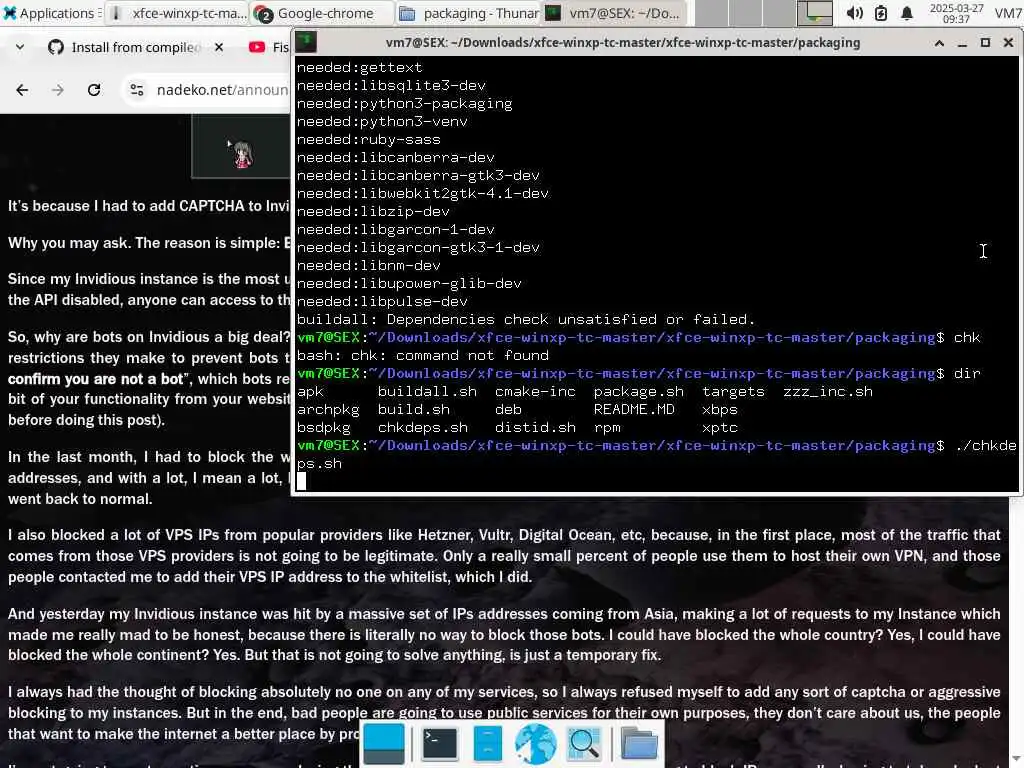1024x768 pixels.
Task: Maximize the terminal window
Action: [x=985, y=43]
